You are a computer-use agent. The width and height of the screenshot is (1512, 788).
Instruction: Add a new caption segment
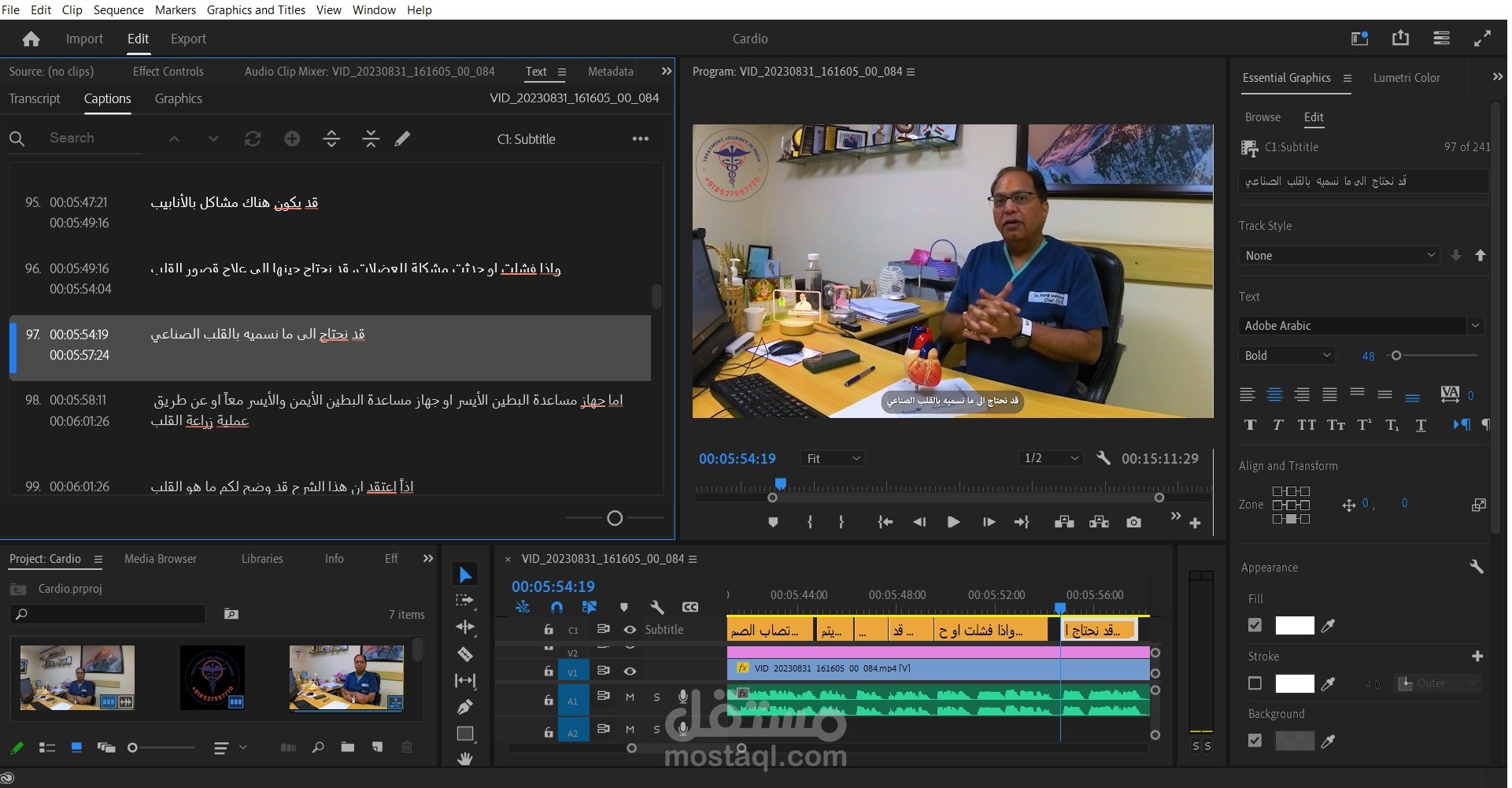pos(292,139)
